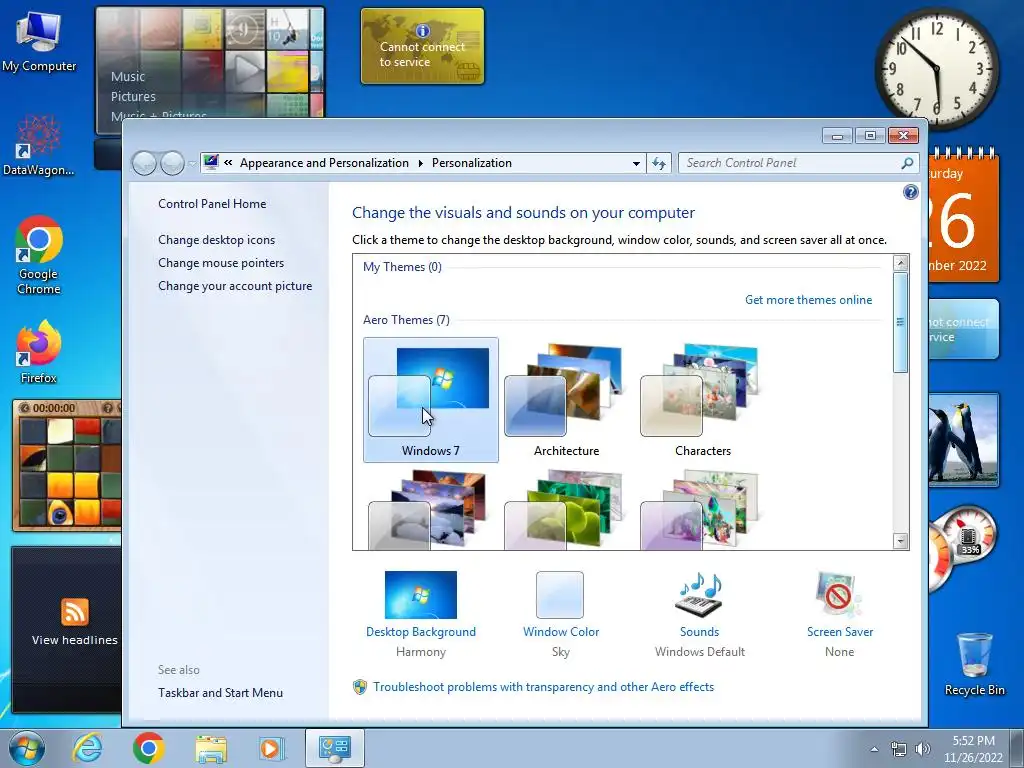Viewport: 1024px width, 768px height.
Task: Open Windows Media Player in taskbar
Action: (270, 748)
